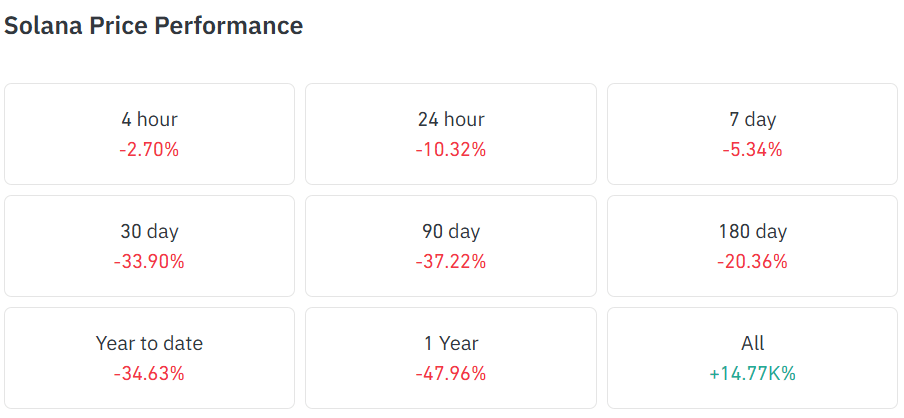
Task: Click the -20.36% percentage
Action: pos(752,262)
